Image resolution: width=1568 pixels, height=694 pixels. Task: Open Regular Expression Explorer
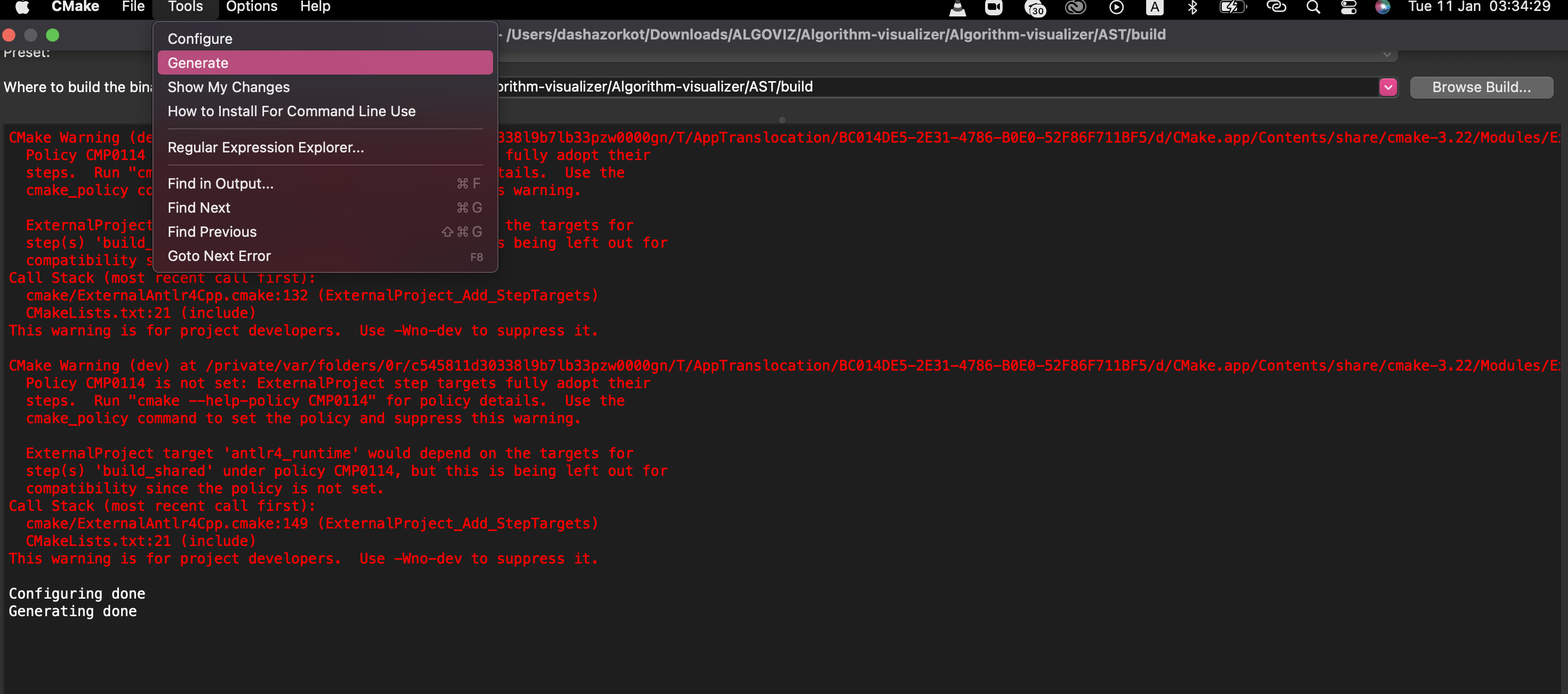[265, 147]
